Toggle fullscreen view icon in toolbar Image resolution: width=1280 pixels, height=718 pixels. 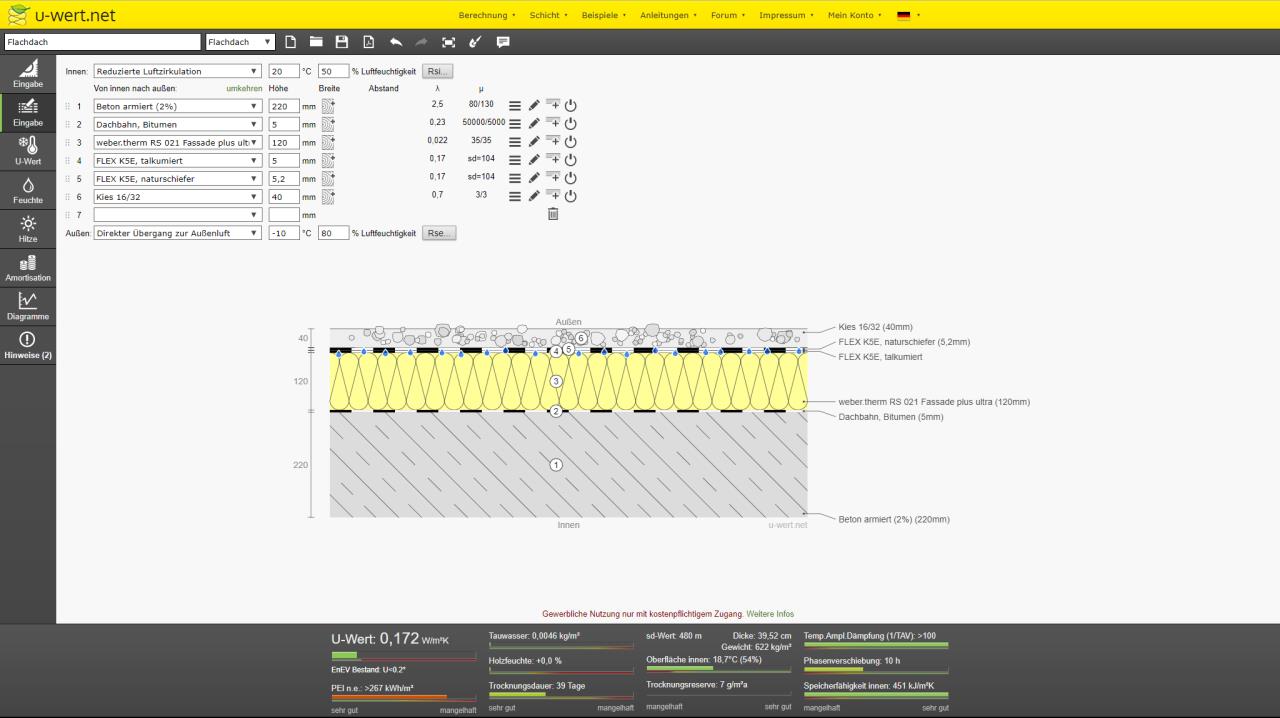coord(448,42)
